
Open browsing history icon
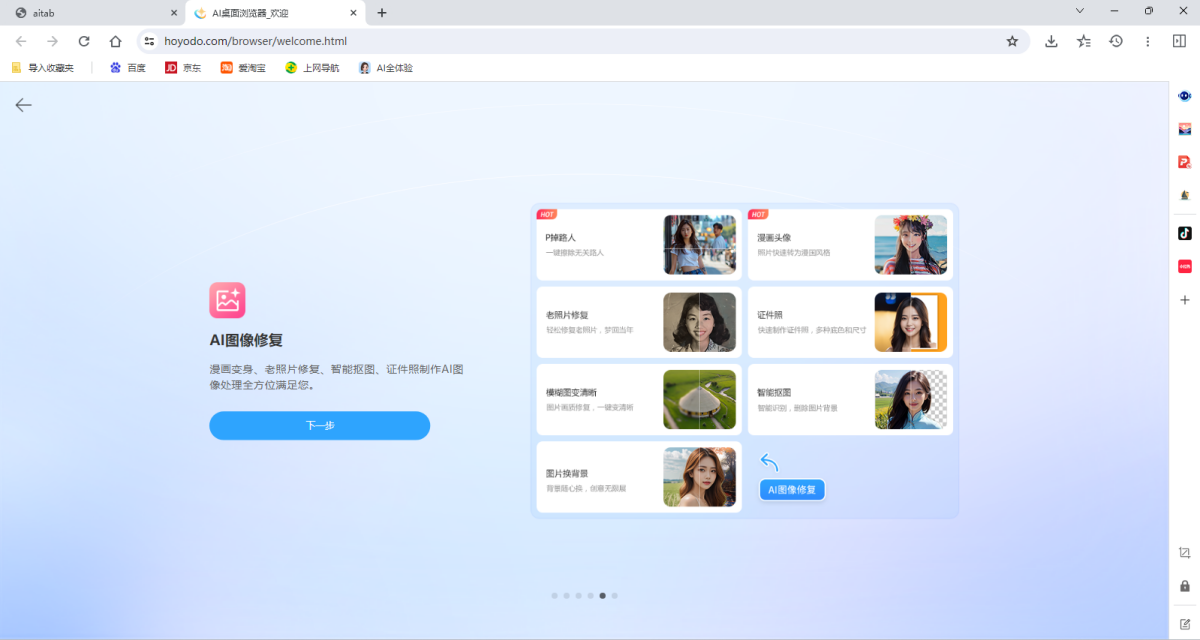(1116, 41)
